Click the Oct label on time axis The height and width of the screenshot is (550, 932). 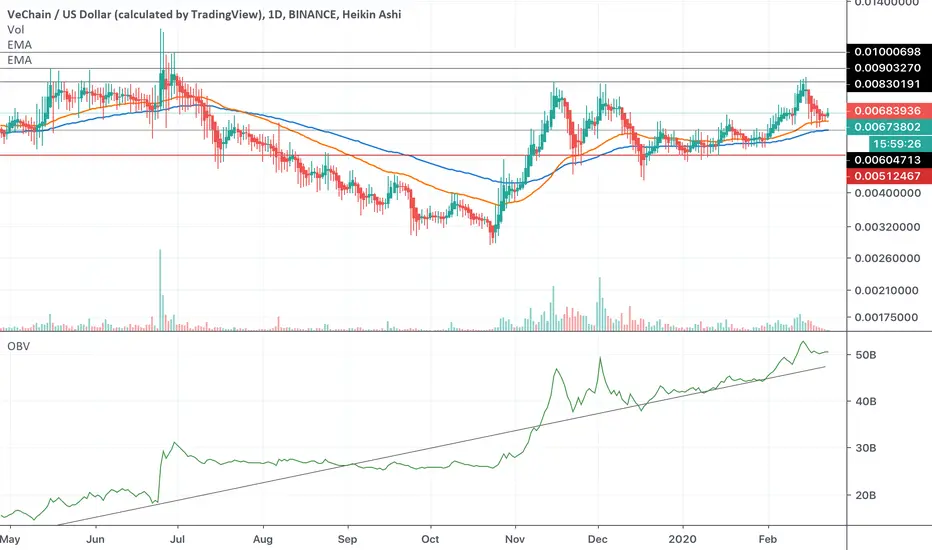tap(430, 539)
